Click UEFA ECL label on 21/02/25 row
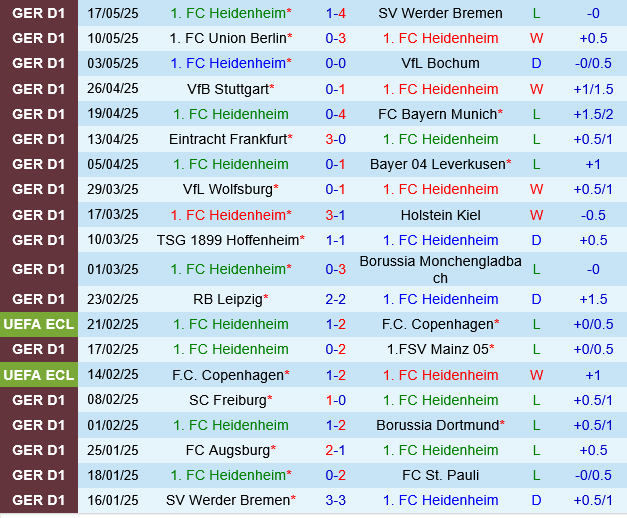This screenshot has height=518, width=627. (39, 324)
